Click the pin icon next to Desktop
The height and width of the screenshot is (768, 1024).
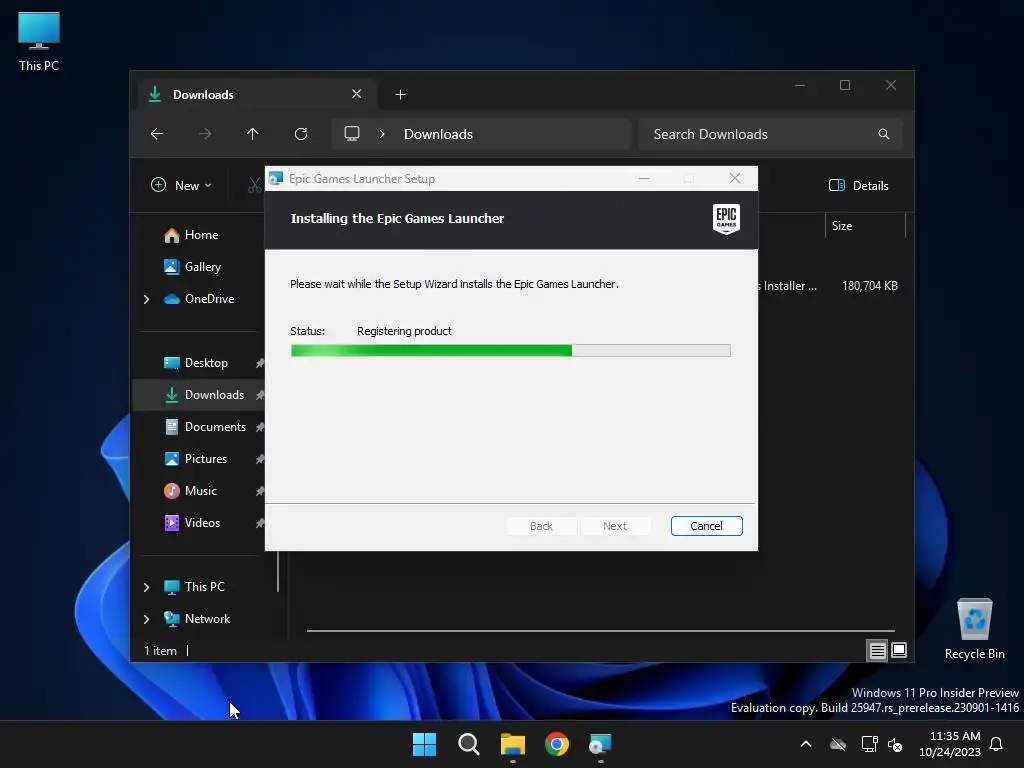point(260,363)
